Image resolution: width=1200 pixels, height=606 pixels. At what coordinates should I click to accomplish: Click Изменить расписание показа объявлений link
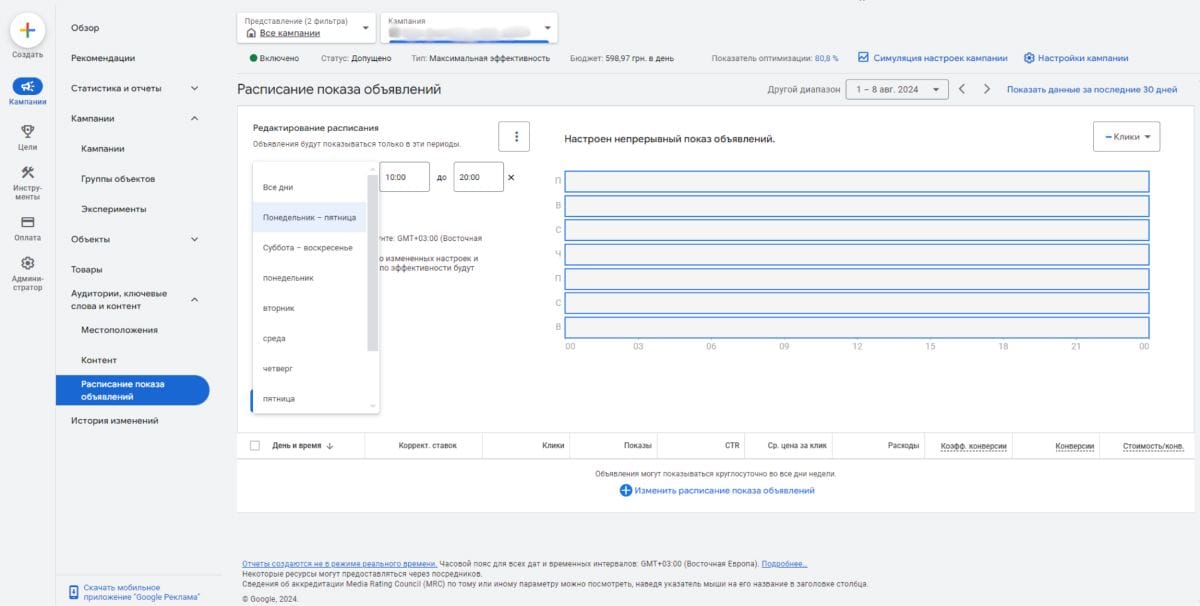(725, 490)
